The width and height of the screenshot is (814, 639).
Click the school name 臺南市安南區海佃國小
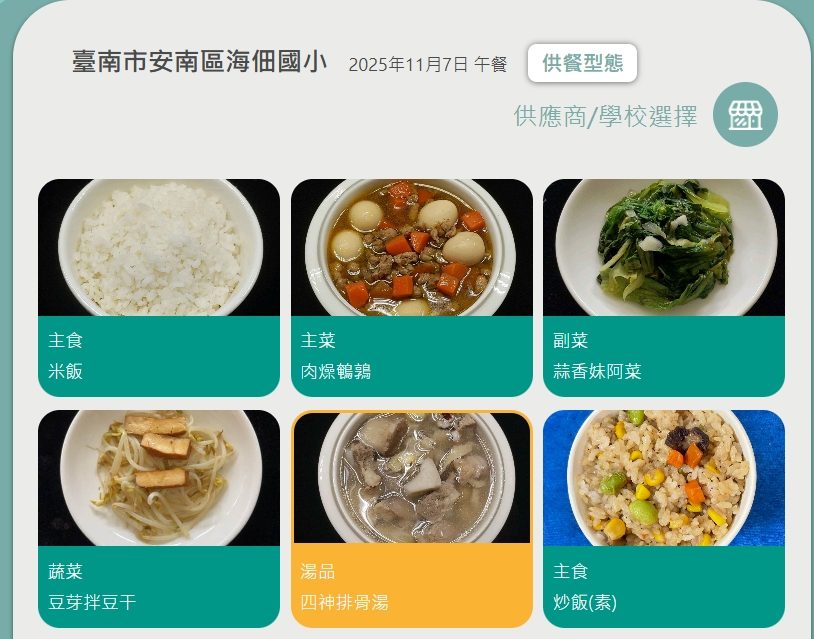[x=199, y=62]
